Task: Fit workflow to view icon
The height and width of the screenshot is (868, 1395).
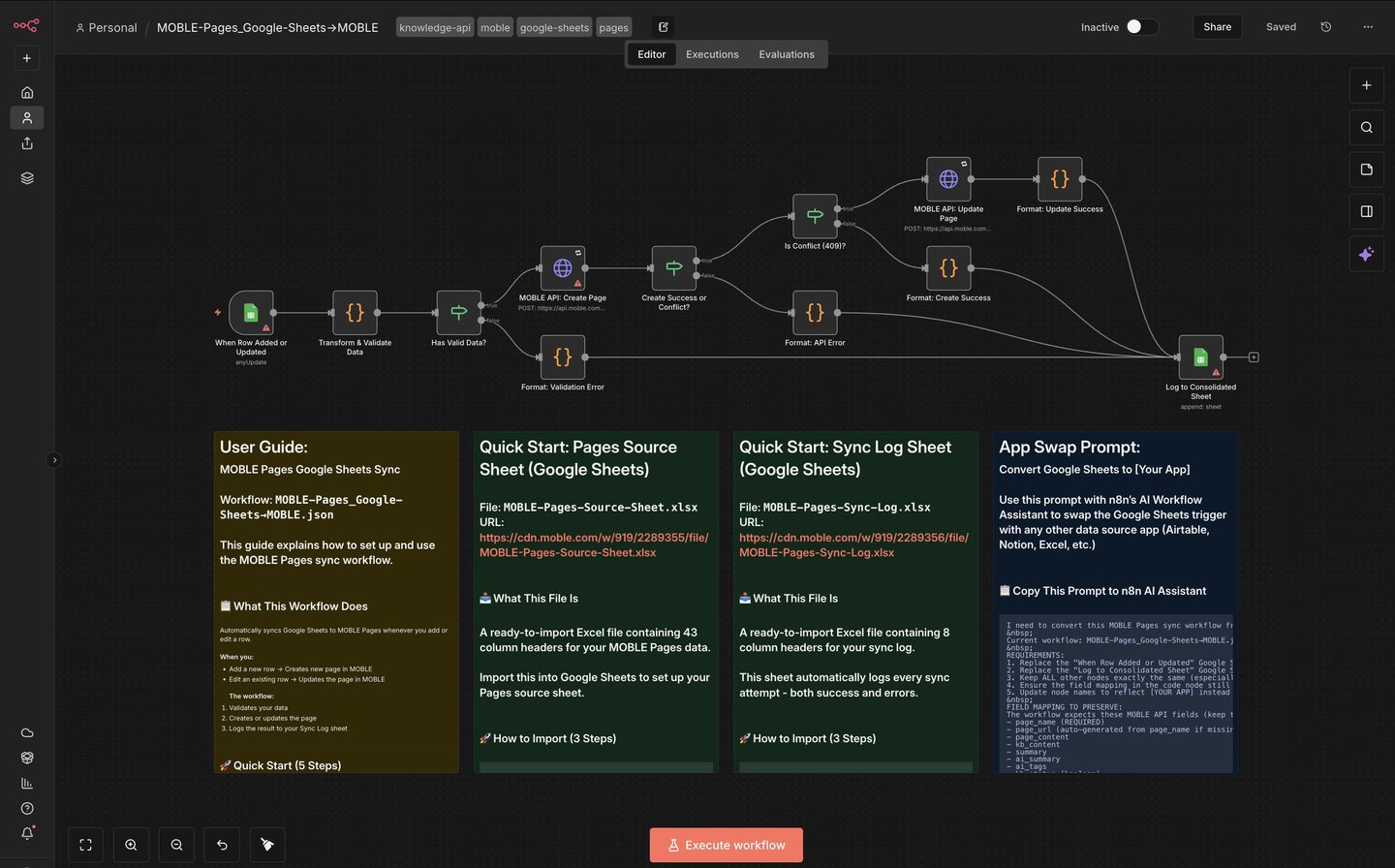Action: click(x=85, y=845)
